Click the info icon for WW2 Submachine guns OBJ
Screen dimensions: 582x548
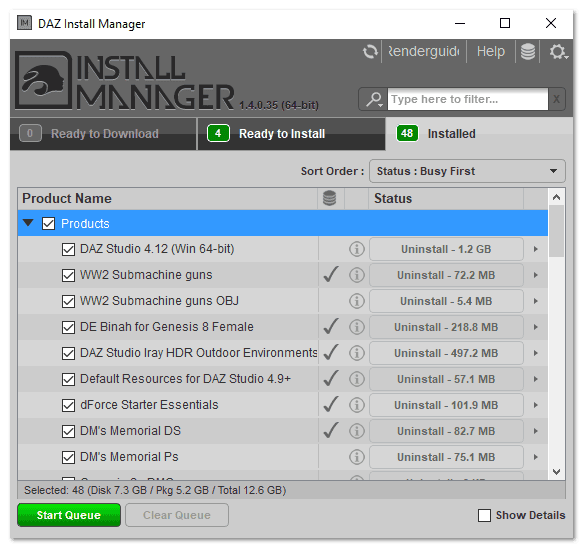point(357,301)
